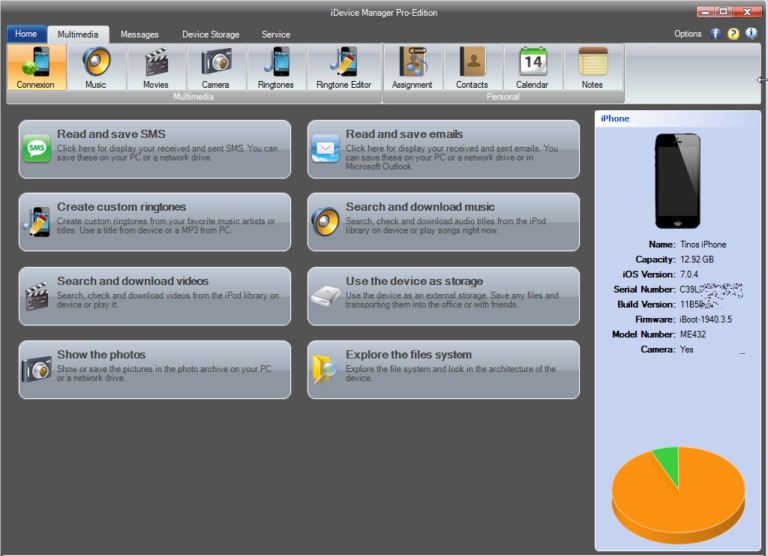The height and width of the screenshot is (556, 768).
Task: Click the green slice of the storage pie
Action: [669, 462]
